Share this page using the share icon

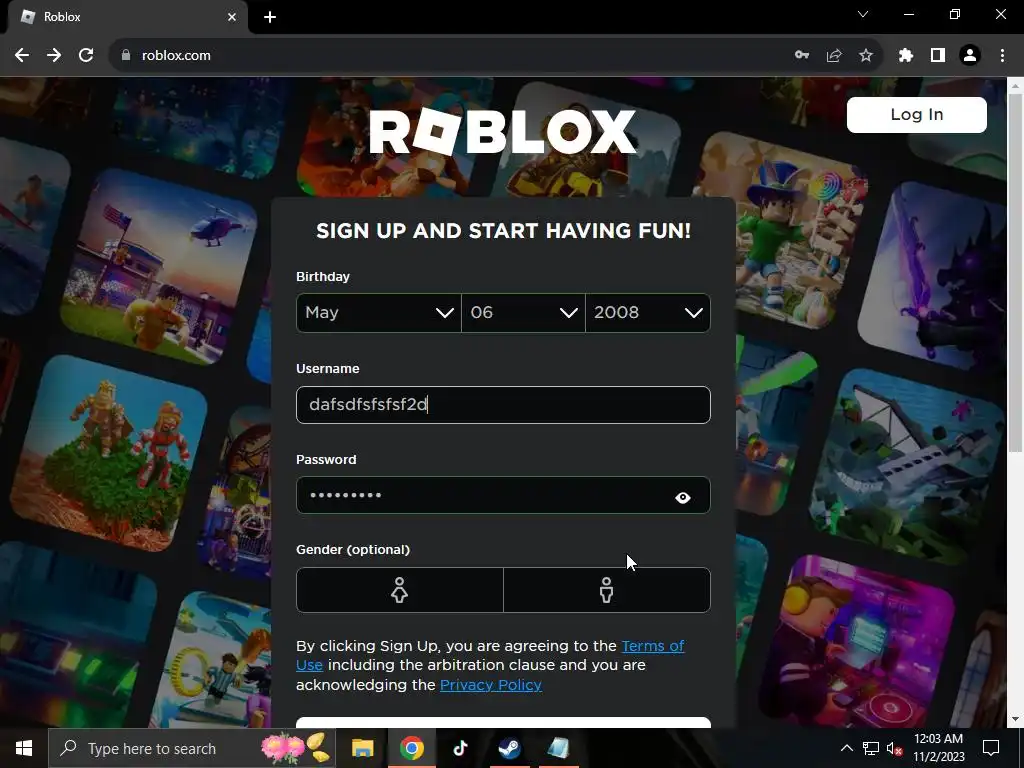[834, 56]
